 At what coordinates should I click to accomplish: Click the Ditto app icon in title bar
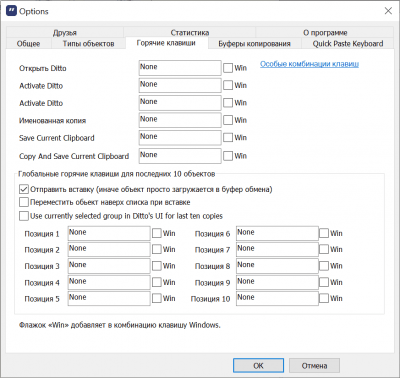(x=11, y=11)
